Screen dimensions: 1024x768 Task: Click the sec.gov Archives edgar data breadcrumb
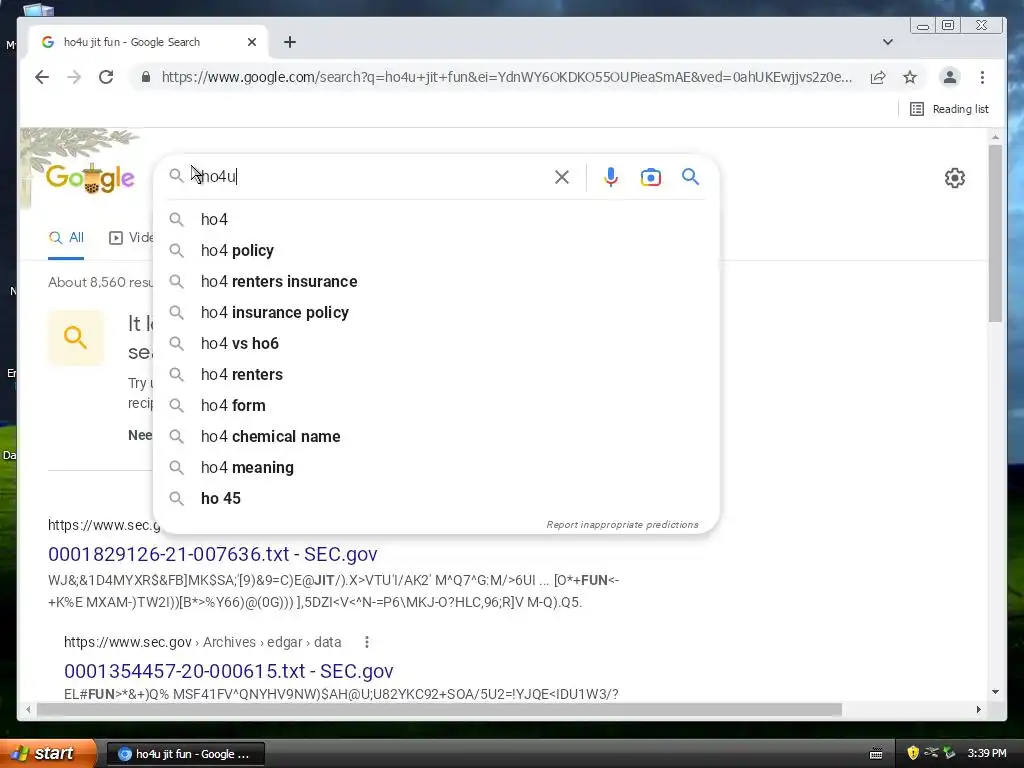tap(202, 642)
